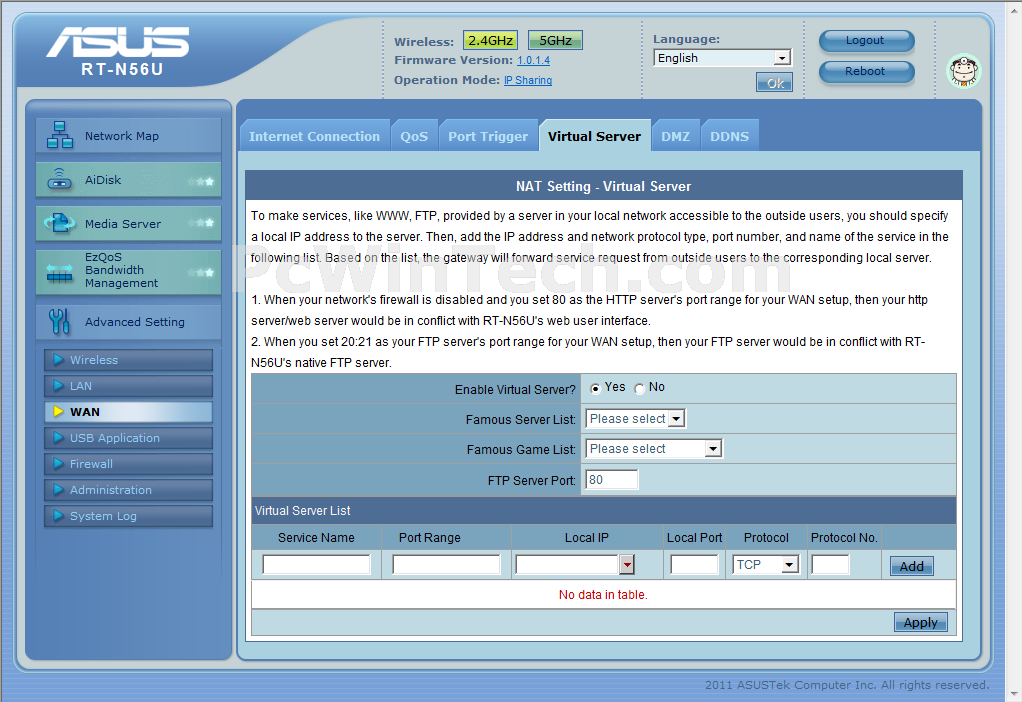Click the FTP Server Port field

(611, 480)
